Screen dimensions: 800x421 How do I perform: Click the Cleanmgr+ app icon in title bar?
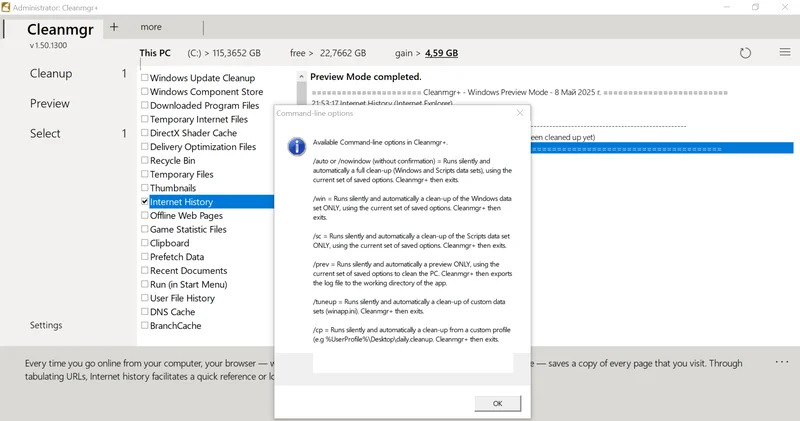pos(6,7)
